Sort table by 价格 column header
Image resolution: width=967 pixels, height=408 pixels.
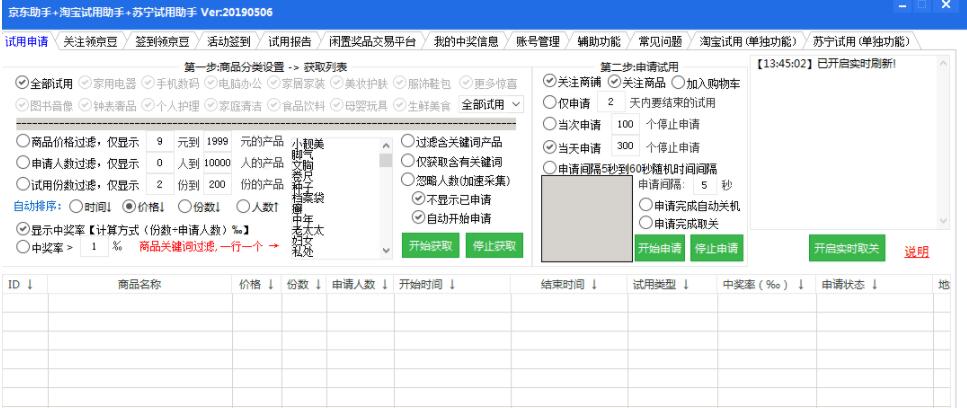click(257, 284)
